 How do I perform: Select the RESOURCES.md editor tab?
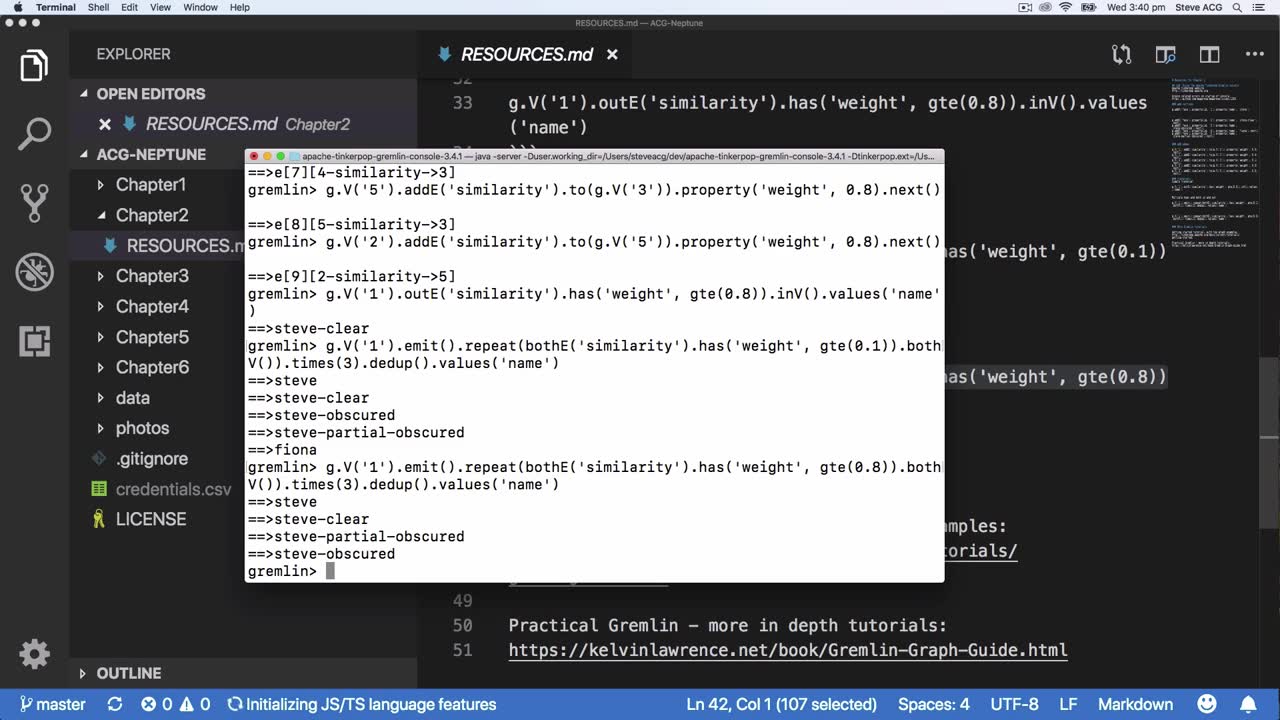pyautogui.click(x=527, y=54)
